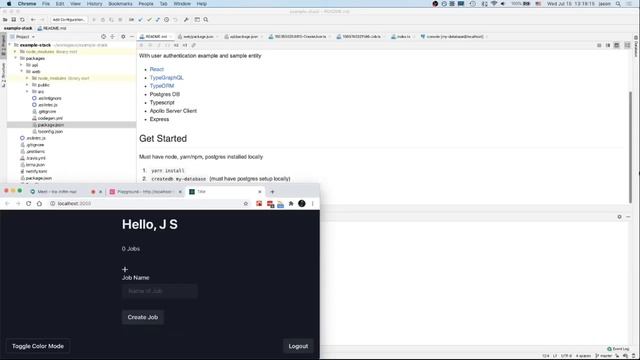This screenshot has height=360, width=640.
Task: Click the project structure icon in toolbar
Action: click(x=197, y=20)
